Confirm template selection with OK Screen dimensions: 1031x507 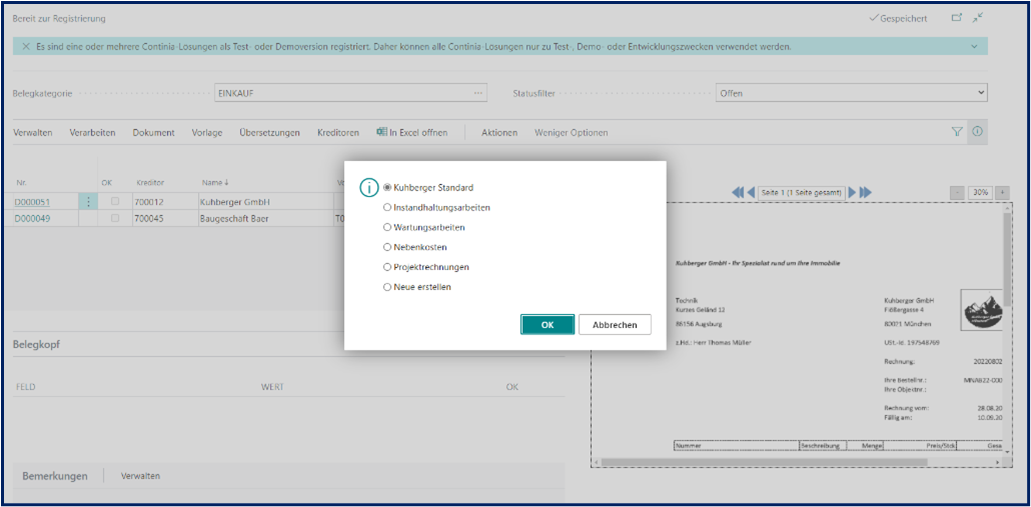pos(547,324)
